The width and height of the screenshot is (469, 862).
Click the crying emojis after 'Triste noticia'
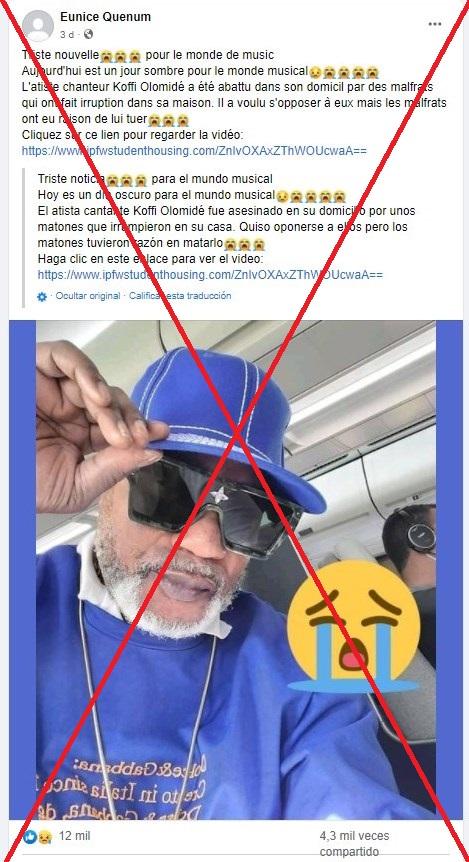[x=127, y=179]
